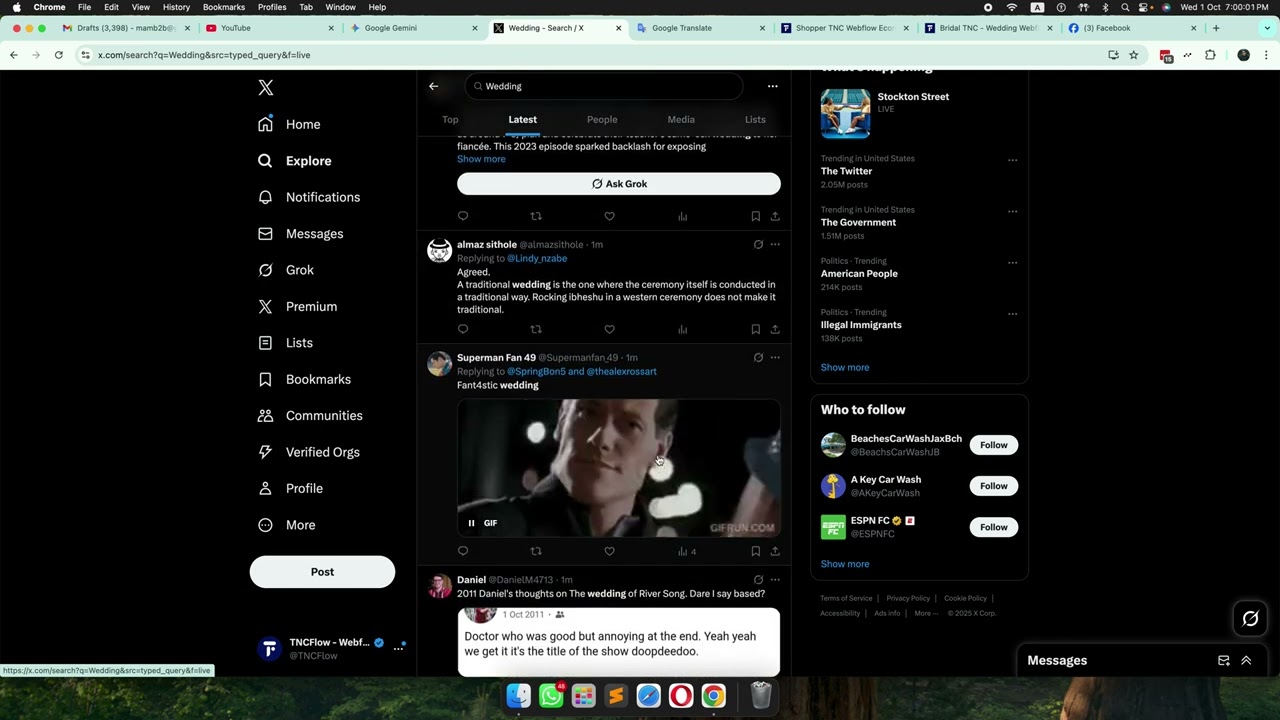Open Notifications in the sidebar
Screen dimensions: 1280x720
point(308,197)
